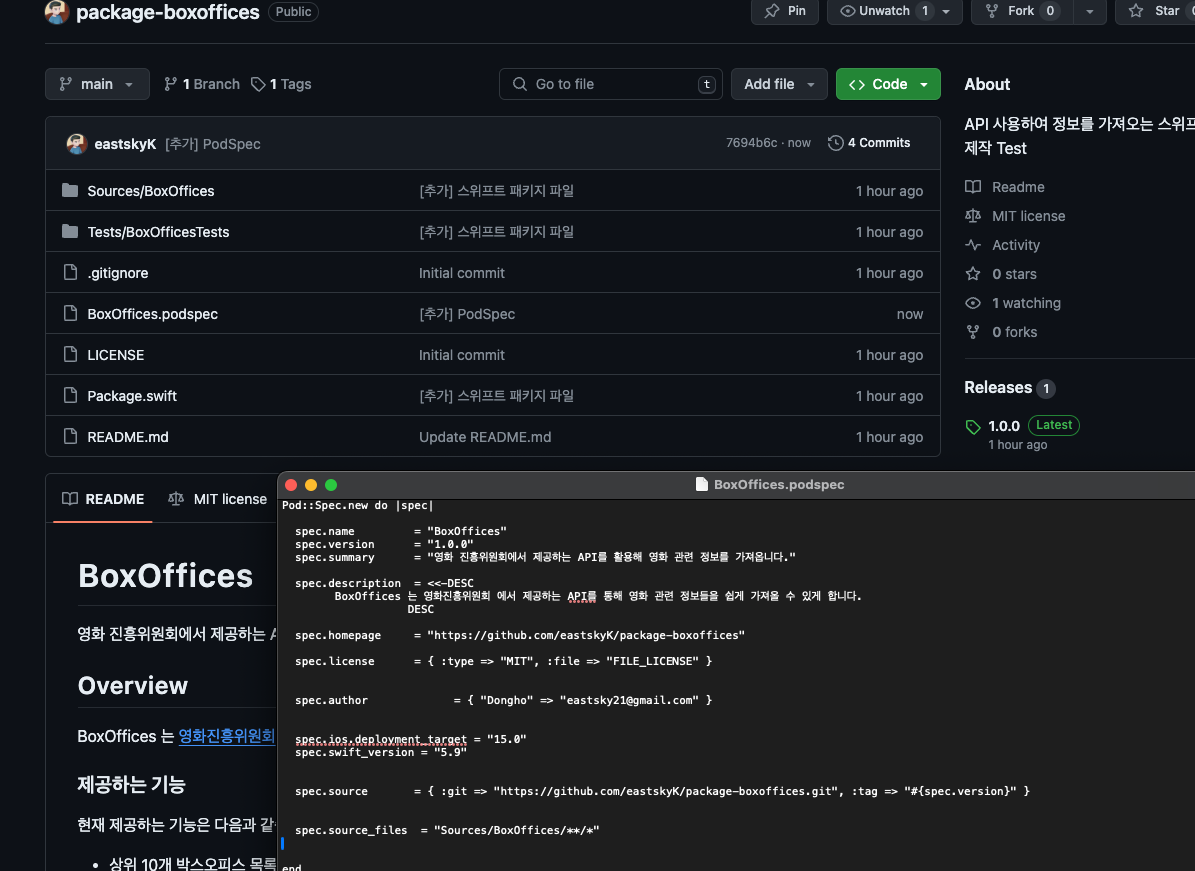Click the 영화진흥위원회 hyperlink in README
This screenshot has width=1195, height=871.
click(226, 736)
